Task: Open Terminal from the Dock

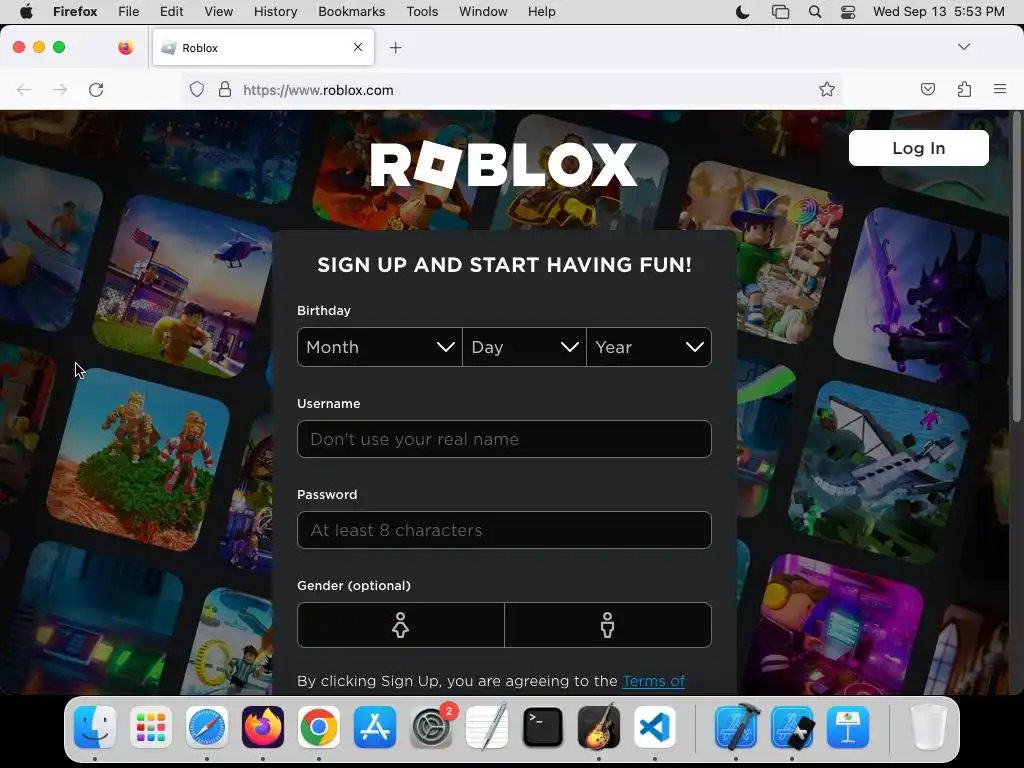Action: pos(543,727)
